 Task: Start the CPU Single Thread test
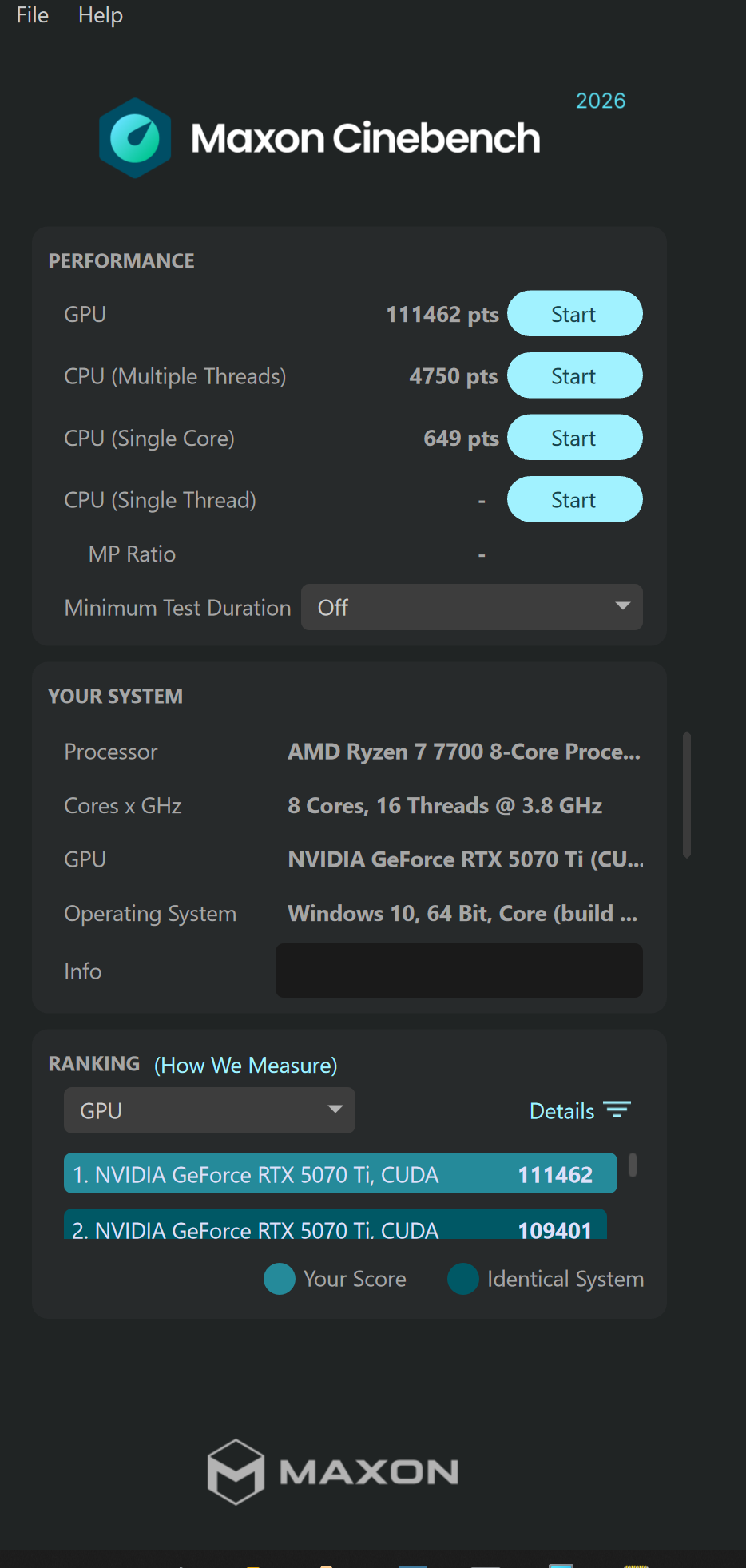tap(574, 499)
